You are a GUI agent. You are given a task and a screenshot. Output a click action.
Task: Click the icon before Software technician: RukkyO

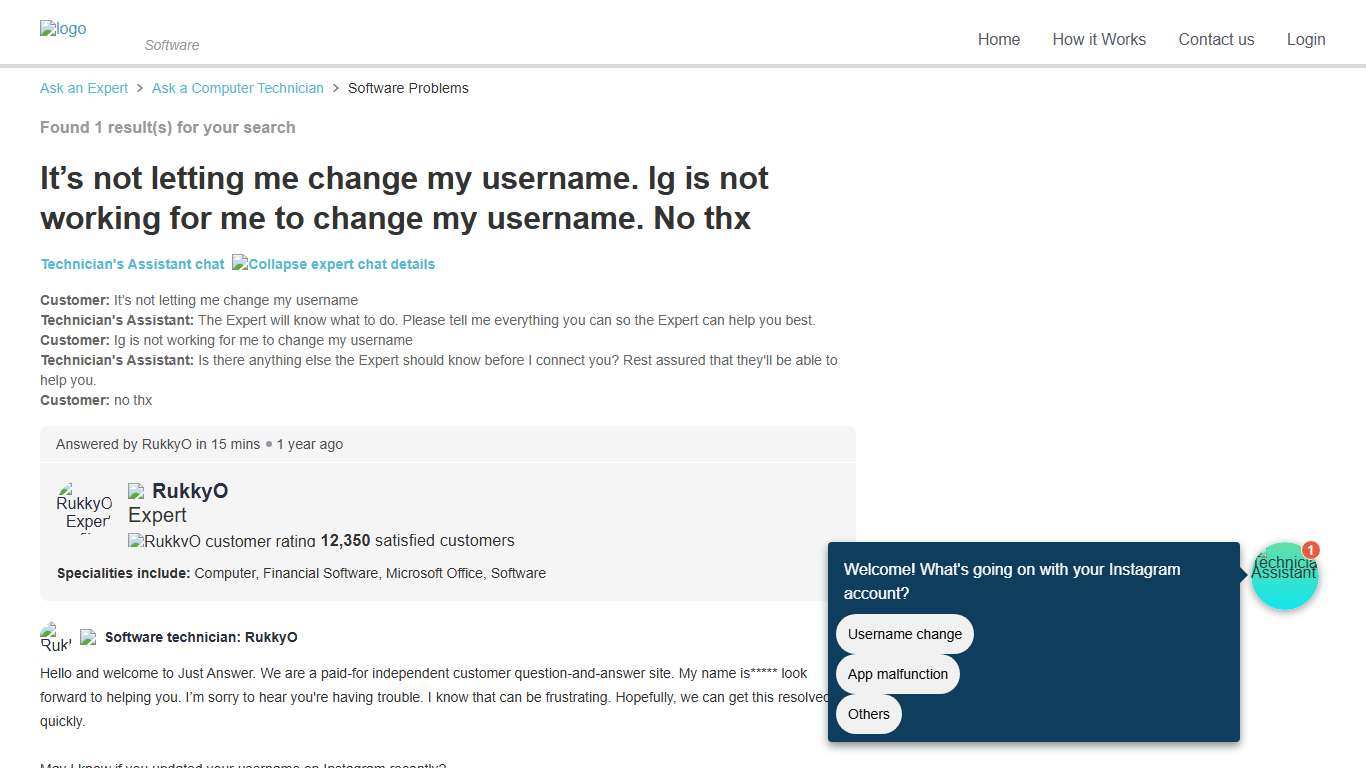click(89, 637)
